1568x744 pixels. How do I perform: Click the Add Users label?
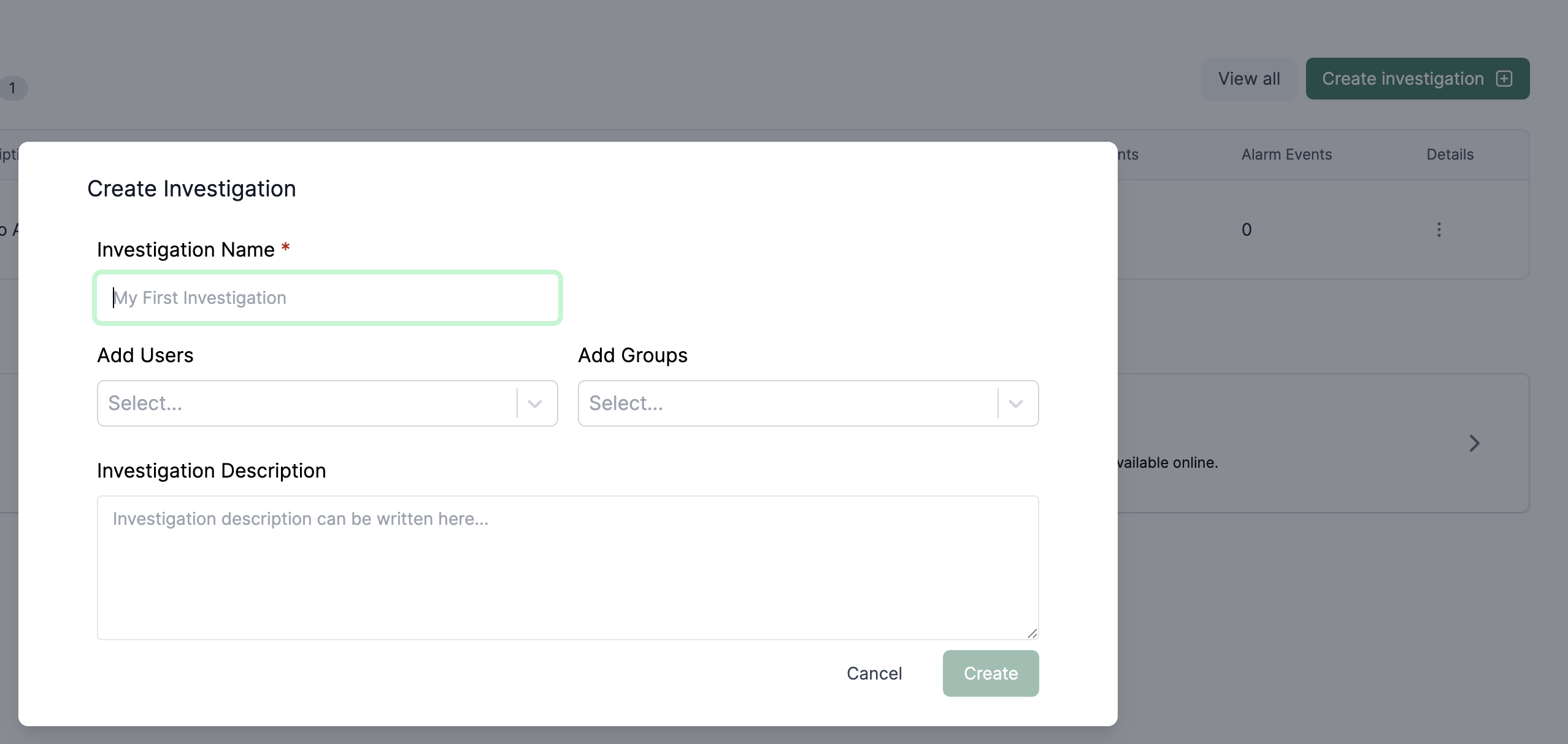point(145,355)
